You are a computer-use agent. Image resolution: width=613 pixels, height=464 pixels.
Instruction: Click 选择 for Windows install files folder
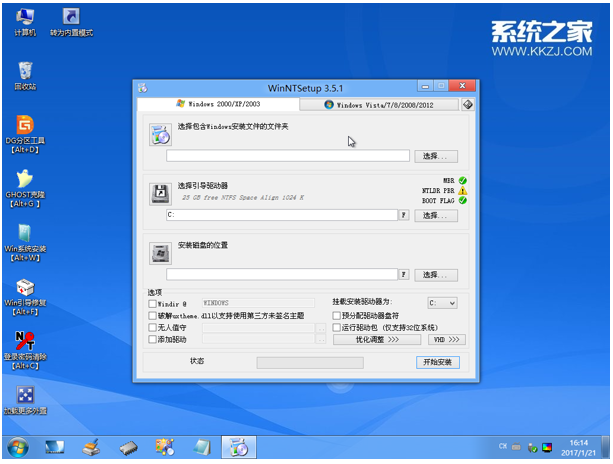coord(436,156)
